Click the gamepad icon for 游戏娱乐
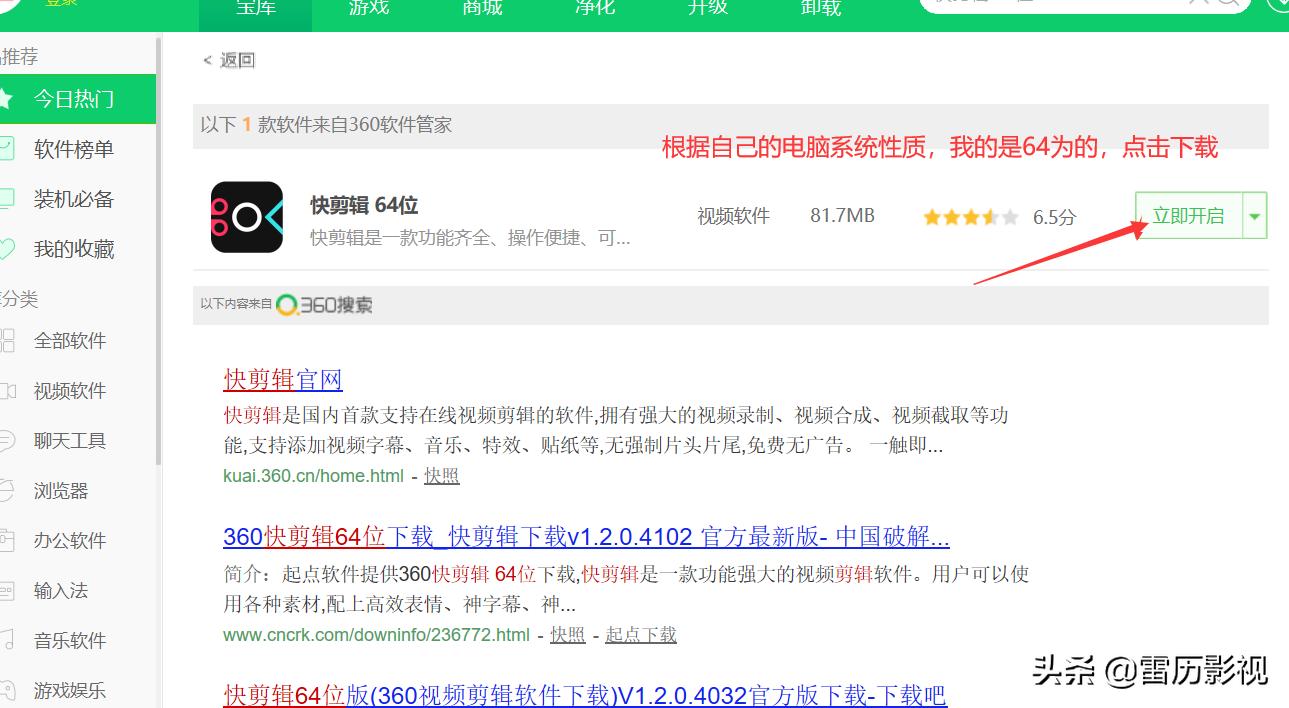 coord(6,691)
